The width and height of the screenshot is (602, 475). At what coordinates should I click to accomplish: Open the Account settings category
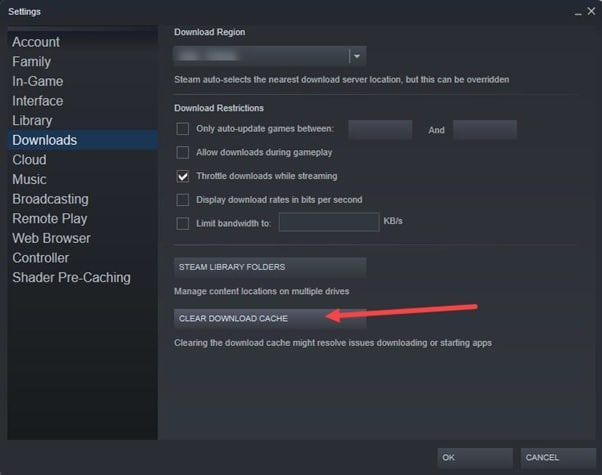click(x=36, y=42)
